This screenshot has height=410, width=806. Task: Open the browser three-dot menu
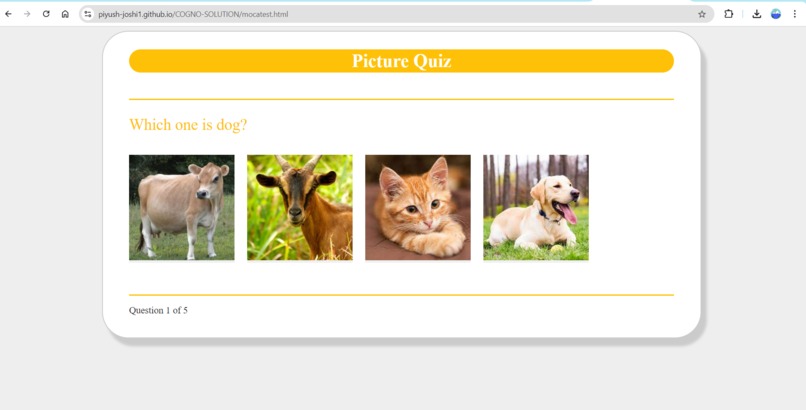[x=795, y=14]
